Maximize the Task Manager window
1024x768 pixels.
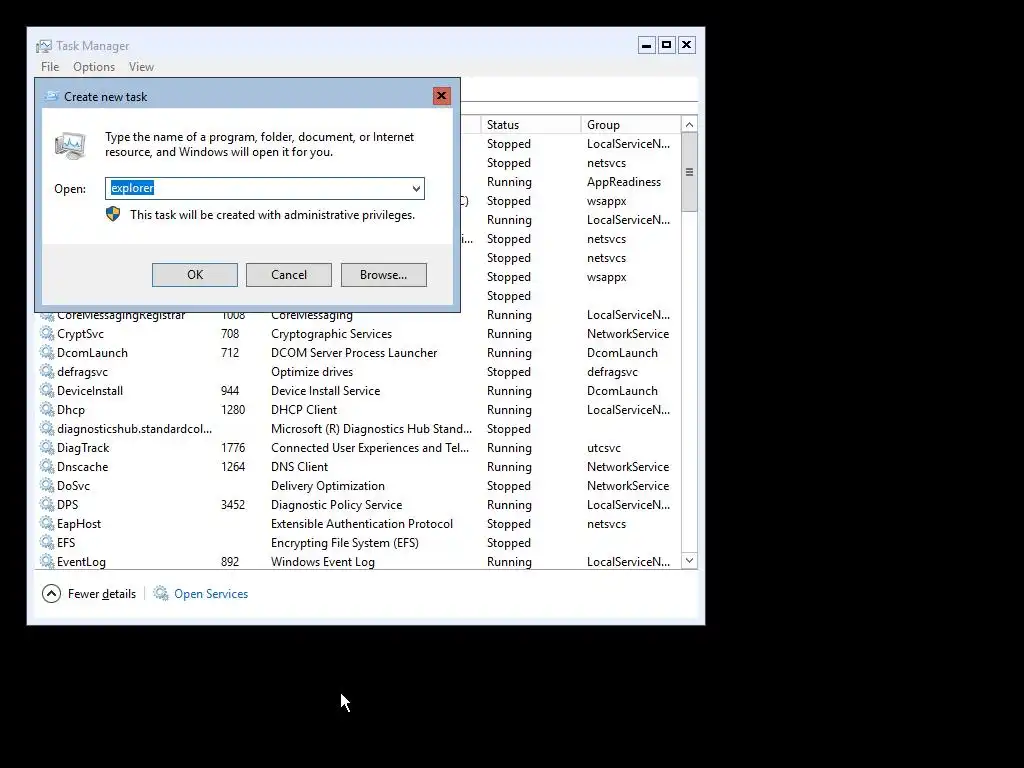click(x=666, y=44)
